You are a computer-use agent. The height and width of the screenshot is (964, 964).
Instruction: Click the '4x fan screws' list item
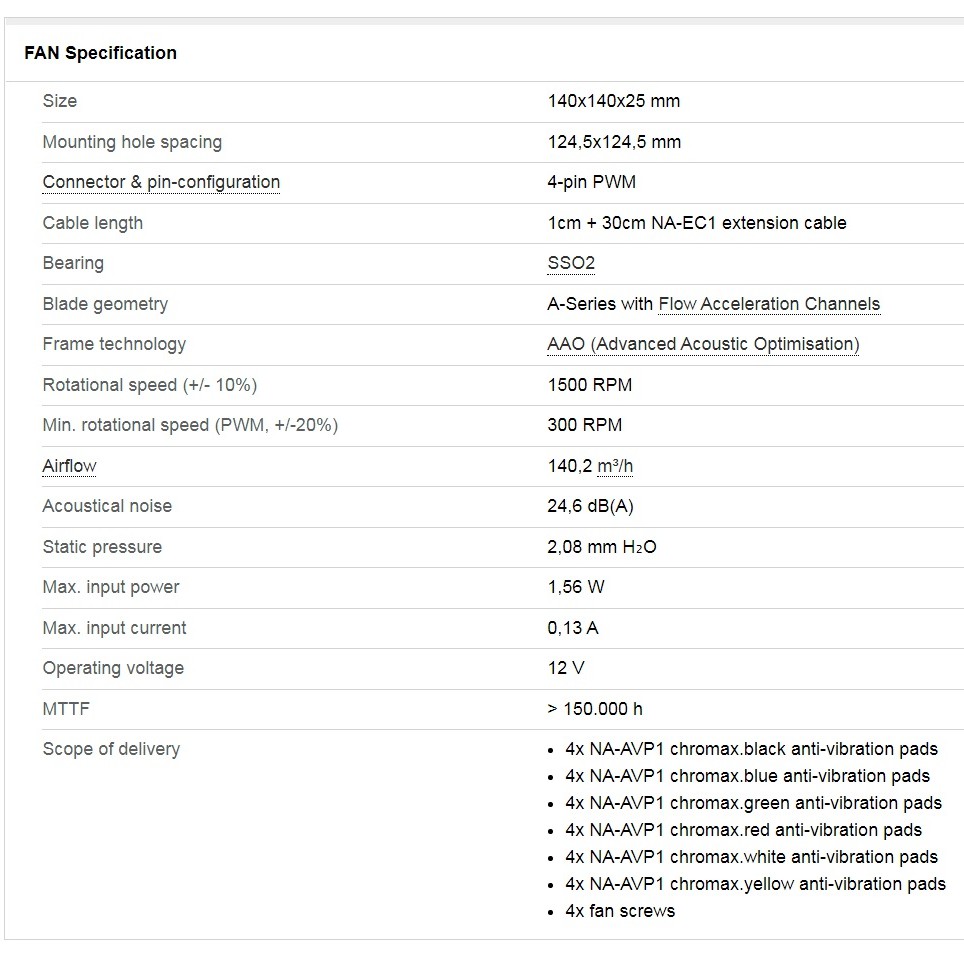(620, 911)
